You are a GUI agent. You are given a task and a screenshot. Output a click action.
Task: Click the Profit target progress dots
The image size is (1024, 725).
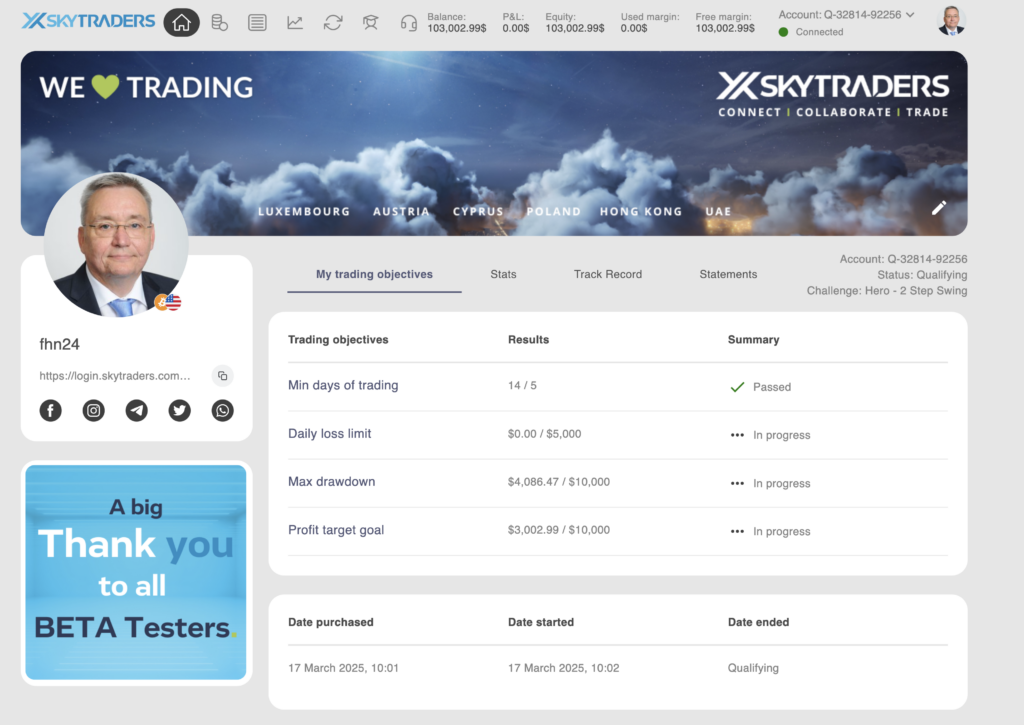click(737, 532)
